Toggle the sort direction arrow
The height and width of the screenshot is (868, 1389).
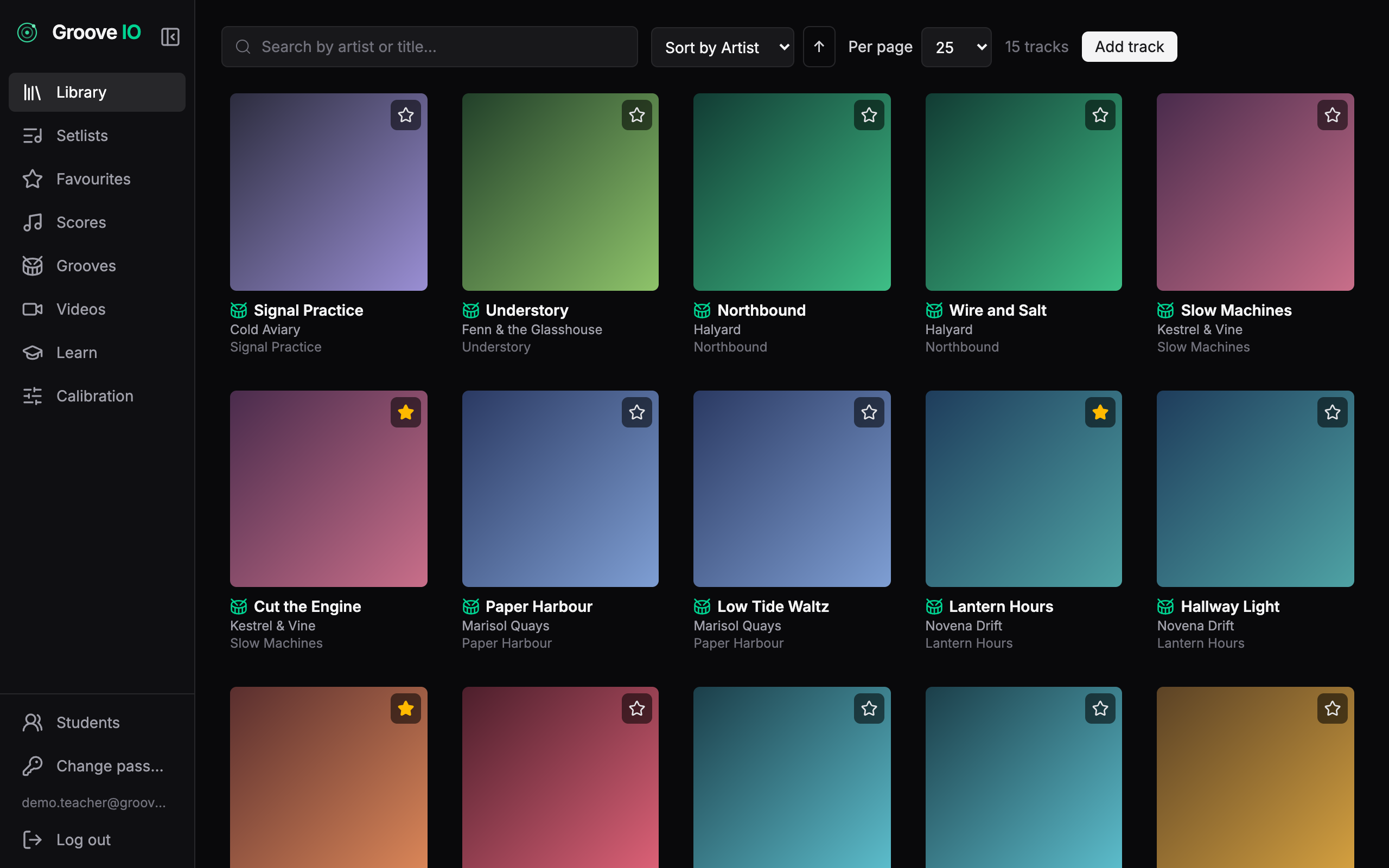(818, 47)
